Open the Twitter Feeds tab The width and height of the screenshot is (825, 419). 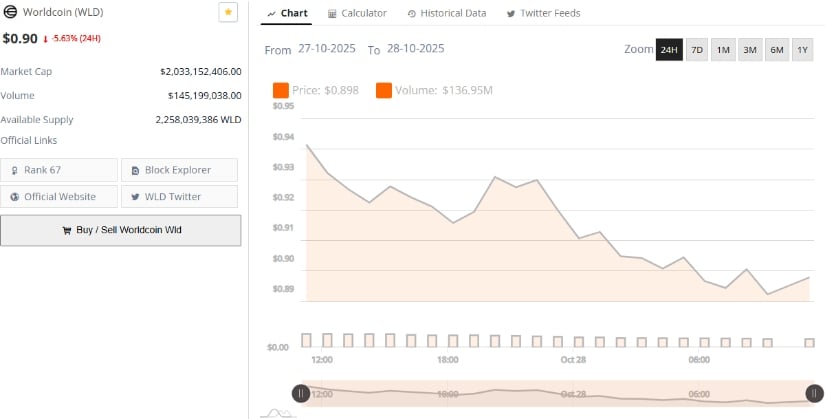point(544,13)
